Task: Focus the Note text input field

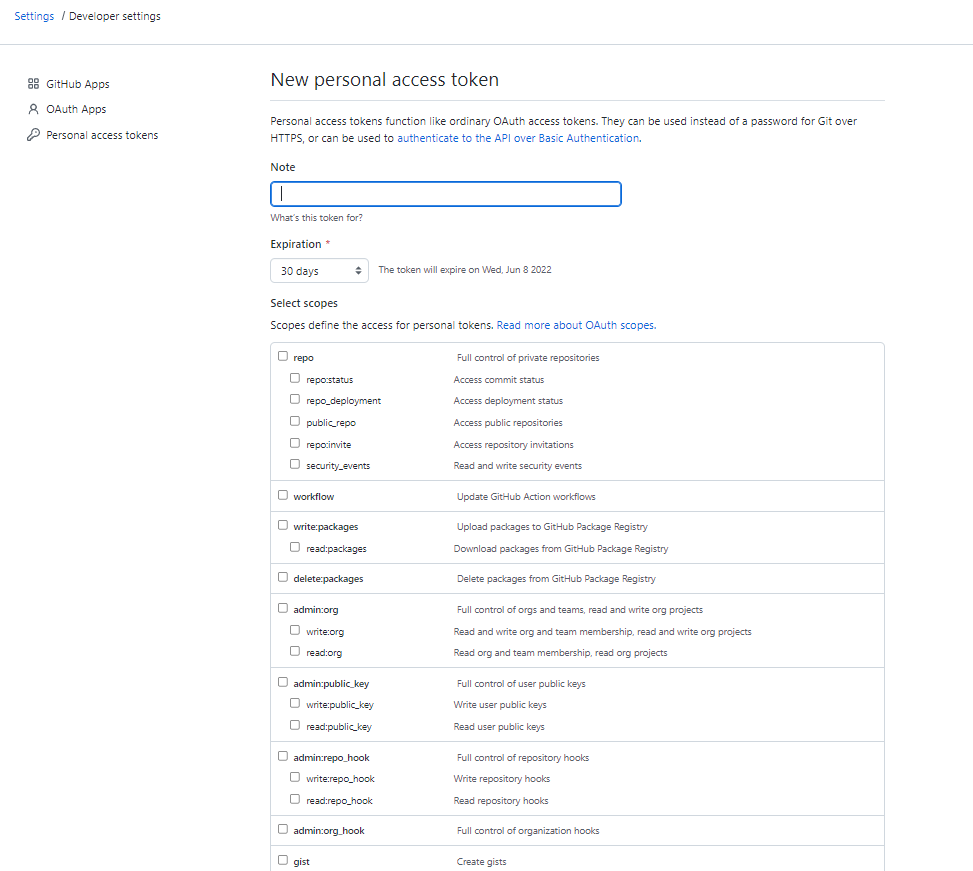Action: point(446,194)
